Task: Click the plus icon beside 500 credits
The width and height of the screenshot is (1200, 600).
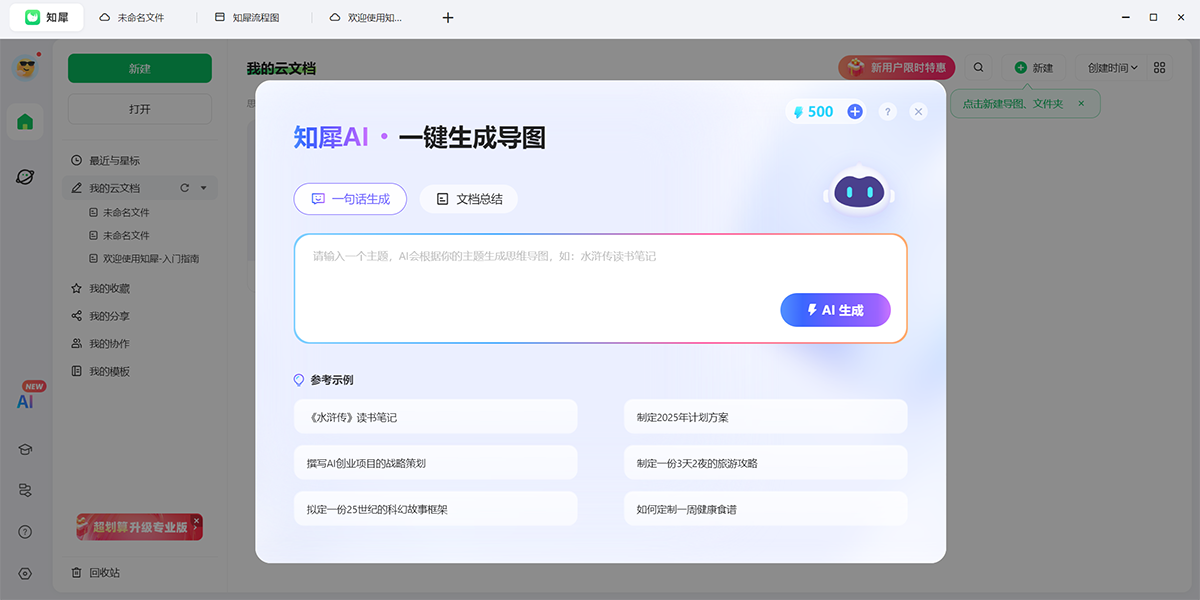Action: click(x=855, y=112)
